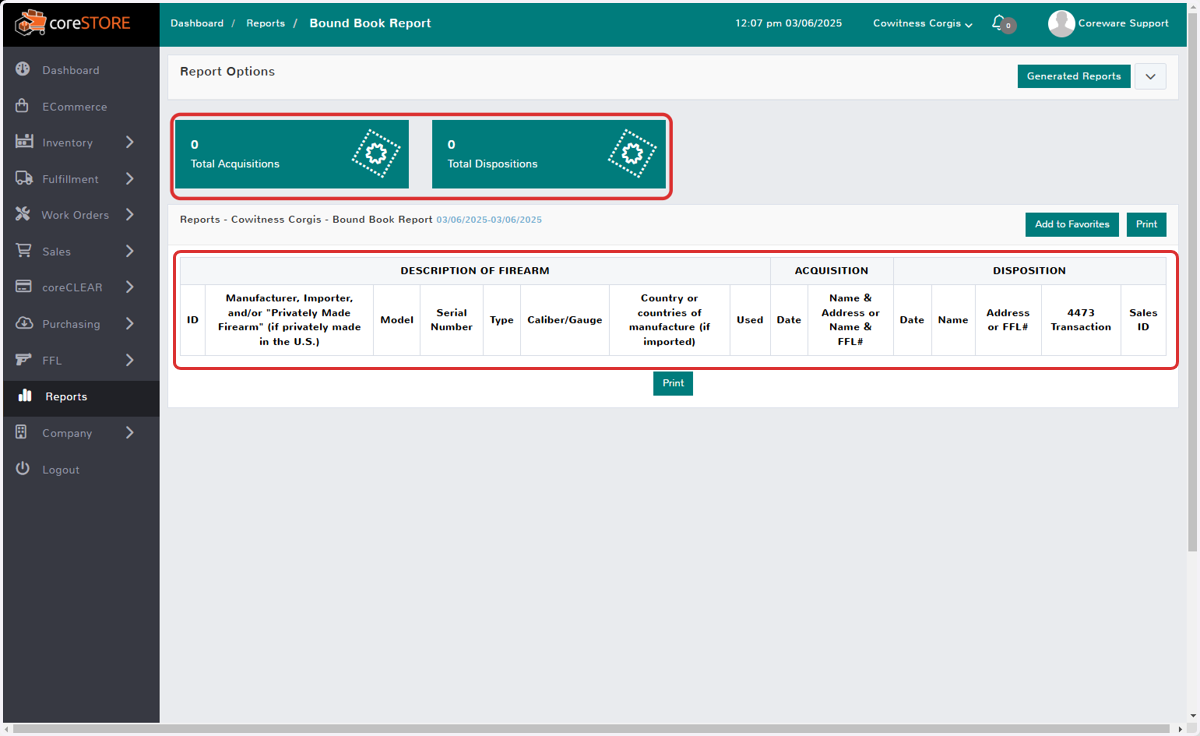Click the Sales cart icon
Viewport: 1200px width, 736px height.
23,251
